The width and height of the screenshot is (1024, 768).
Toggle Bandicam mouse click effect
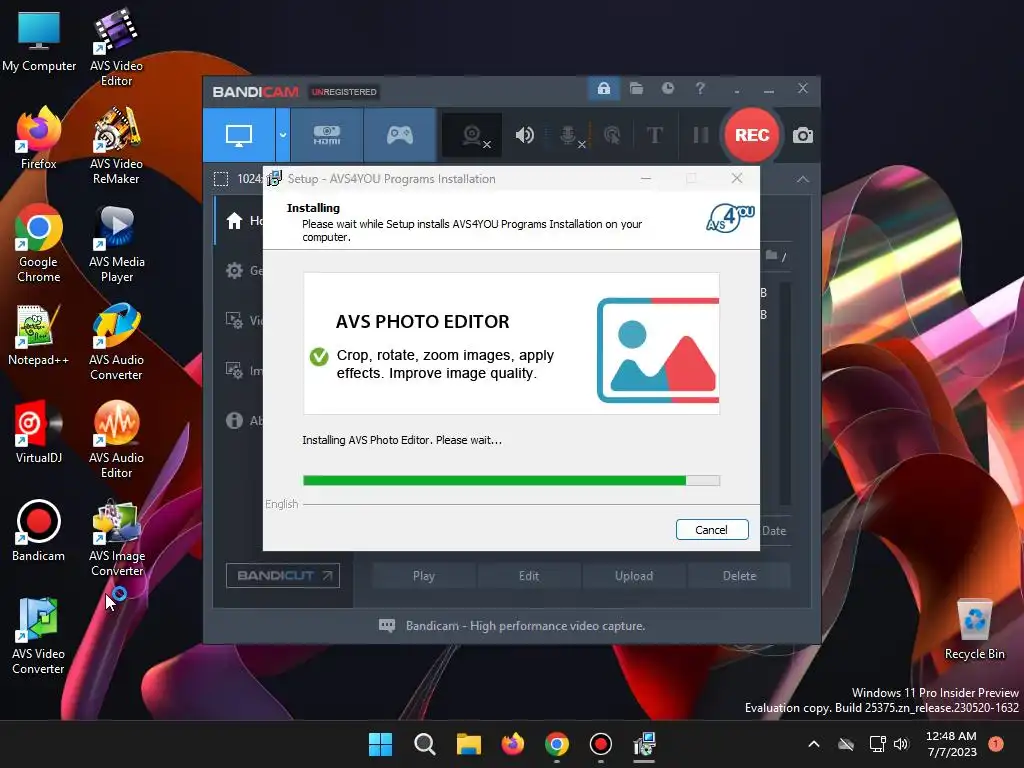click(612, 135)
